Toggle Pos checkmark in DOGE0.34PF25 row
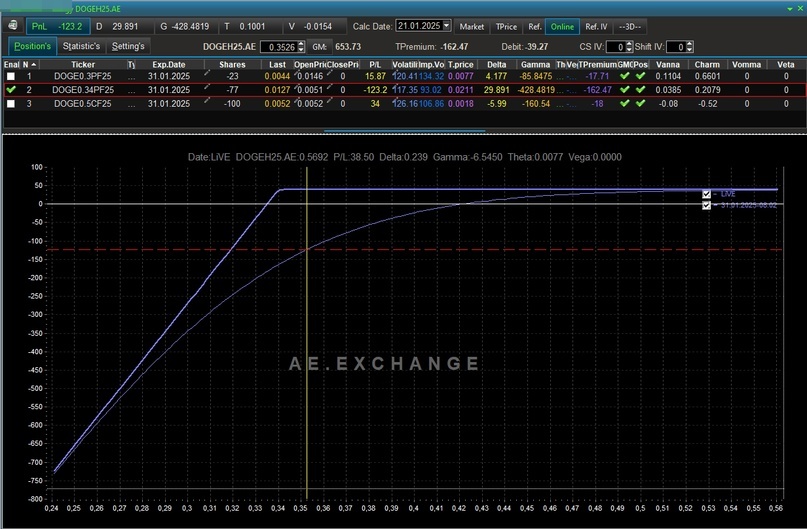Screen dimensions: 807x529 click(x=641, y=90)
